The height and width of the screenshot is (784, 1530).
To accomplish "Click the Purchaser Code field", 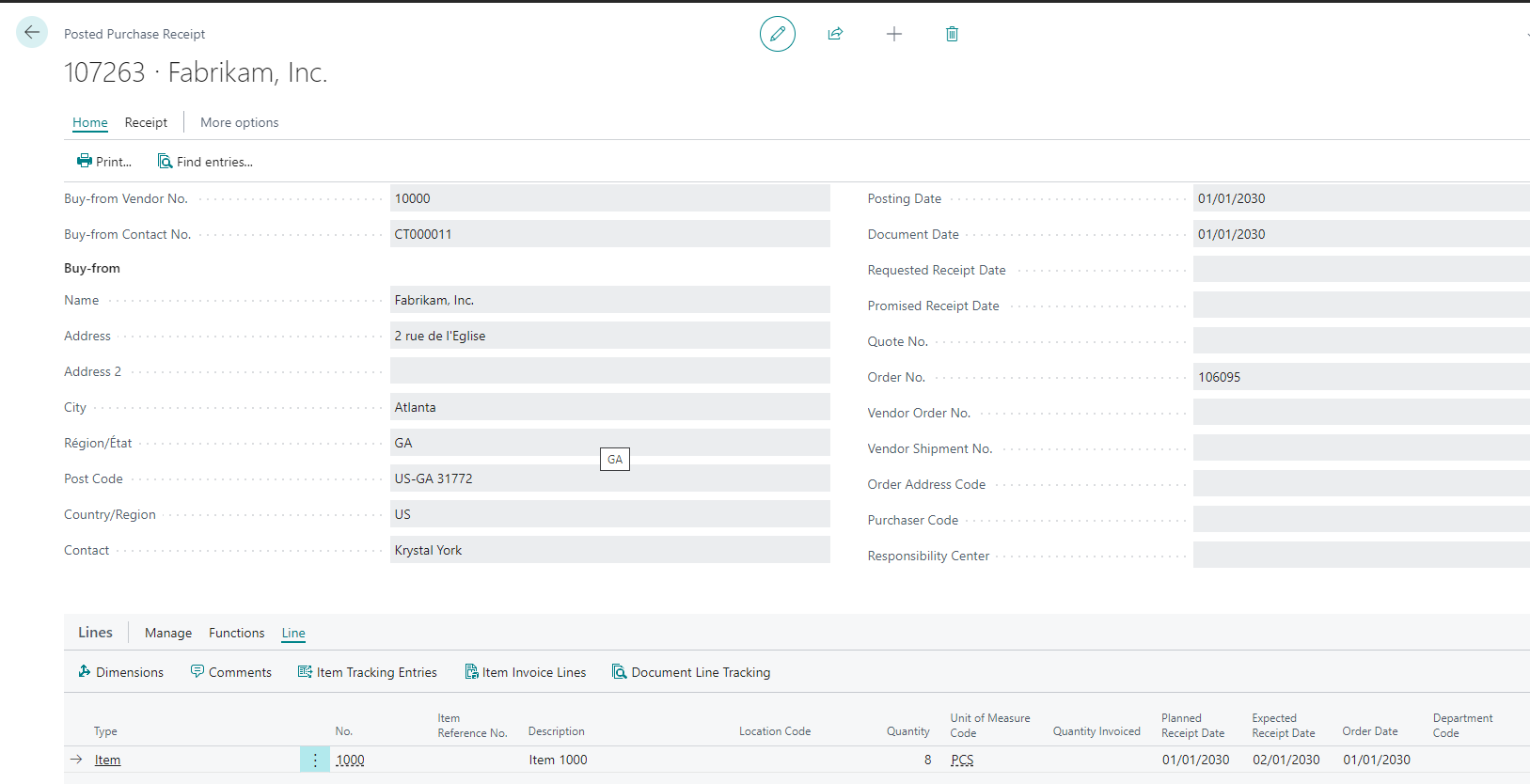I will [x=1362, y=520].
